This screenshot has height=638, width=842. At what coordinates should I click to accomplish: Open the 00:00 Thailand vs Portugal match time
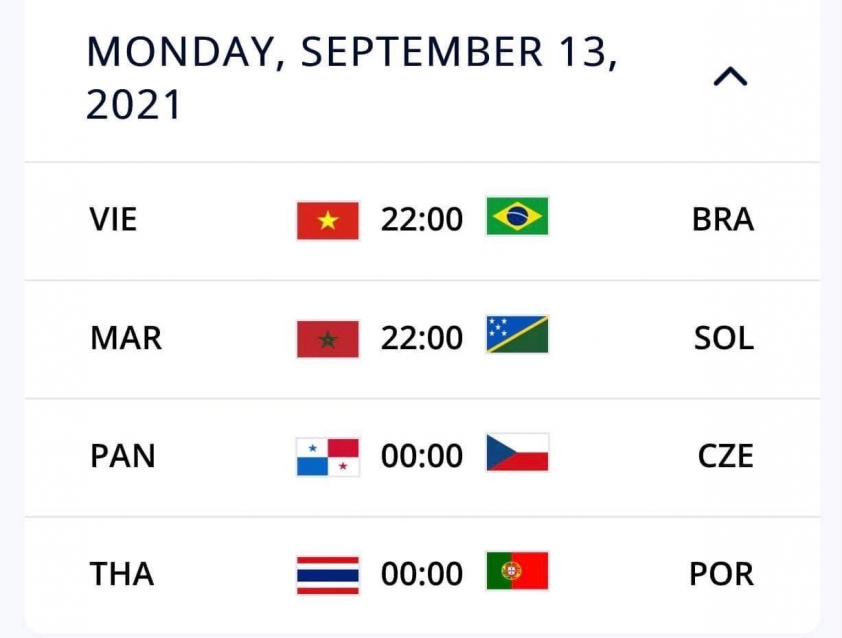(x=422, y=574)
